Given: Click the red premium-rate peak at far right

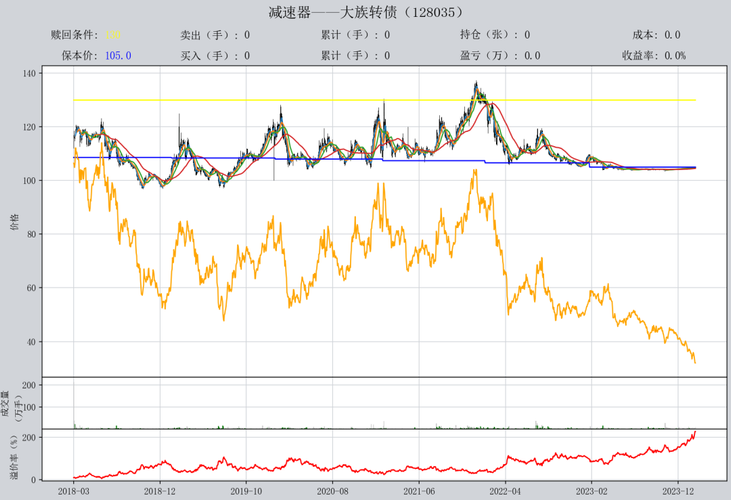Looking at the screenshot, I should 695,433.
